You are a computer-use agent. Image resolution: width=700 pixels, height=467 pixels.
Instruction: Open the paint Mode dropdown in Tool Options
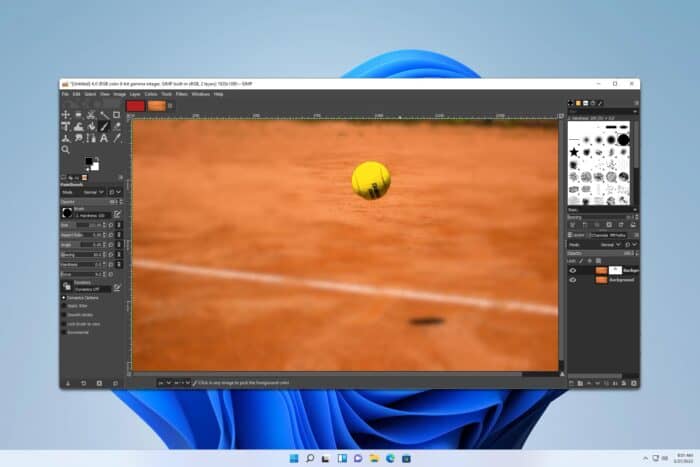point(83,192)
